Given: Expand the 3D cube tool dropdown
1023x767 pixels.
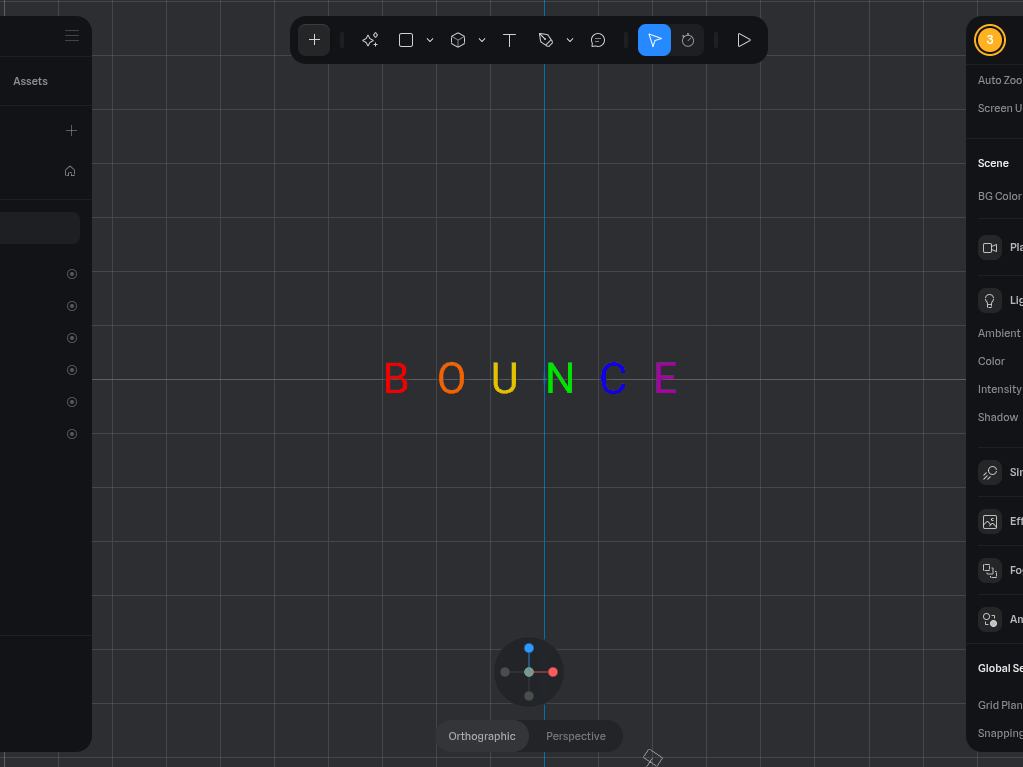Looking at the screenshot, I should (x=481, y=40).
